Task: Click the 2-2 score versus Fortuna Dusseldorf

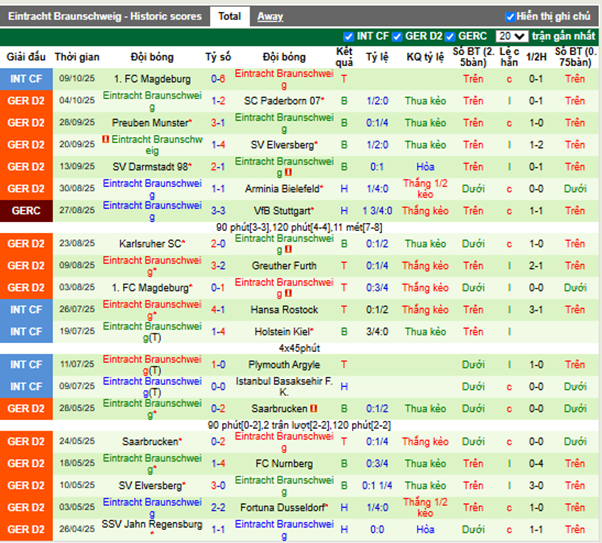Action: [218, 508]
